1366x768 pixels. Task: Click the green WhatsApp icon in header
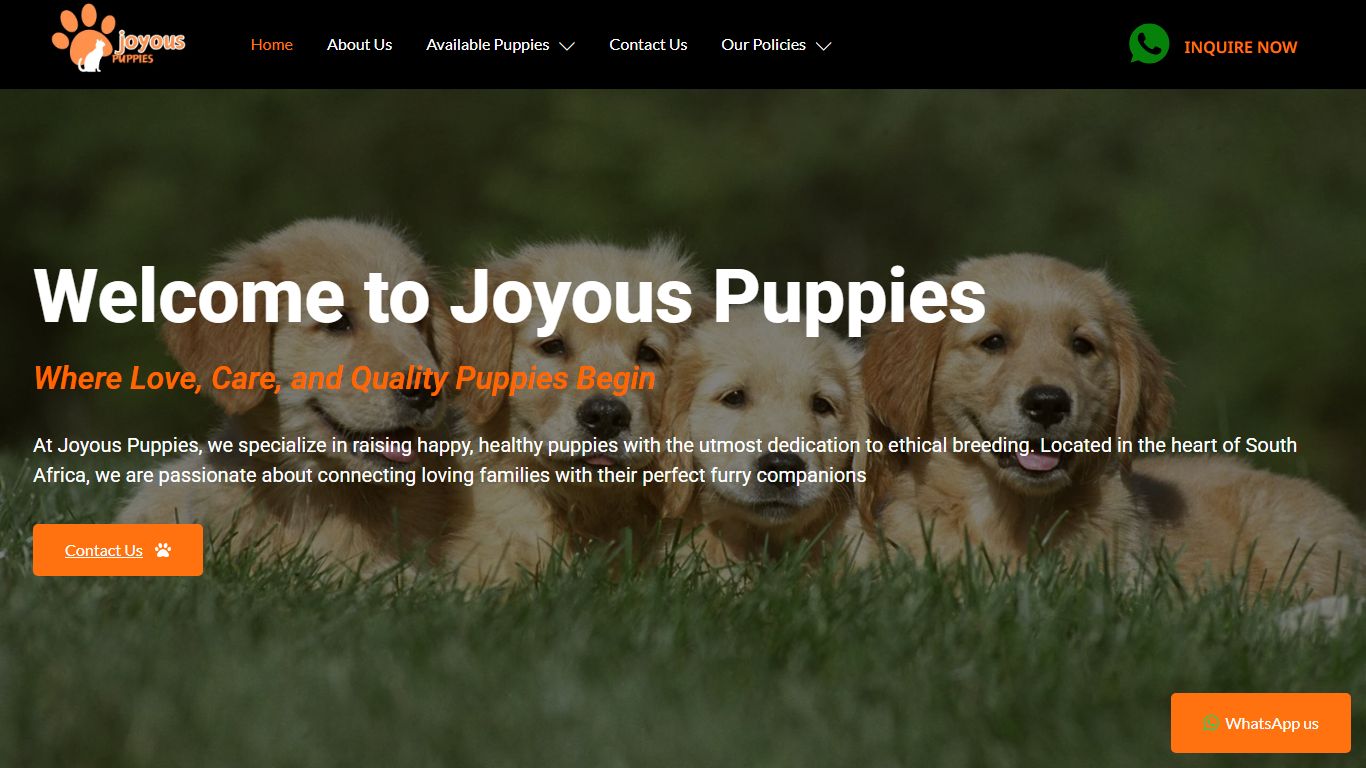pyautogui.click(x=1149, y=44)
